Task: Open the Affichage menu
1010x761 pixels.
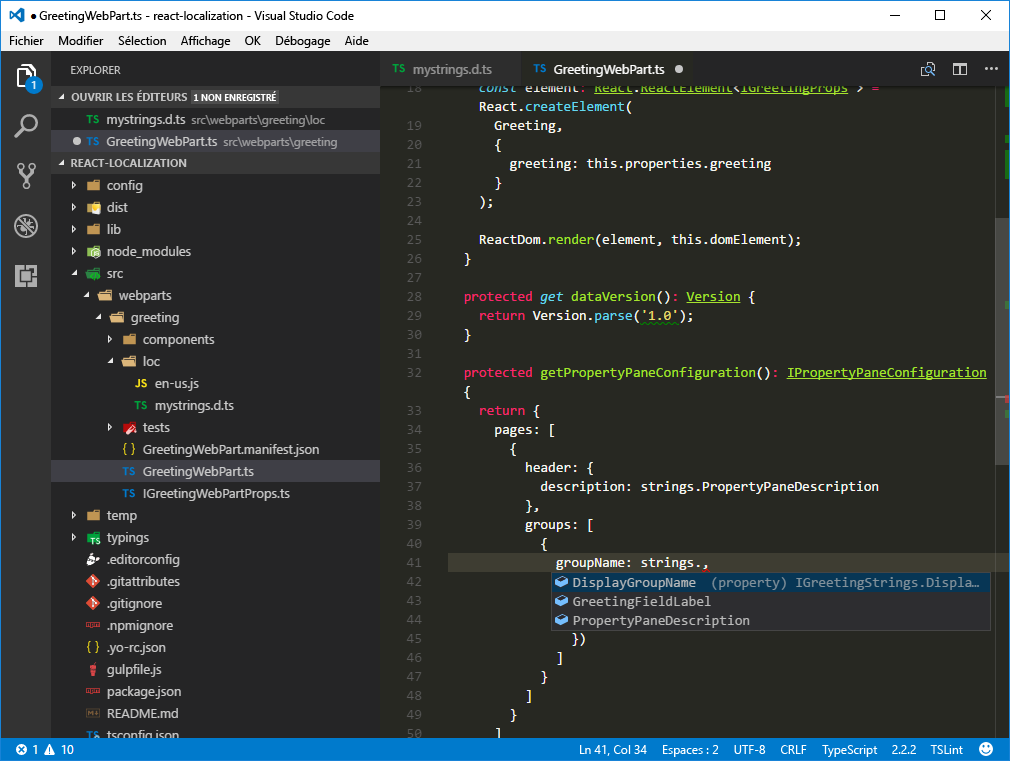Action: [x=205, y=41]
